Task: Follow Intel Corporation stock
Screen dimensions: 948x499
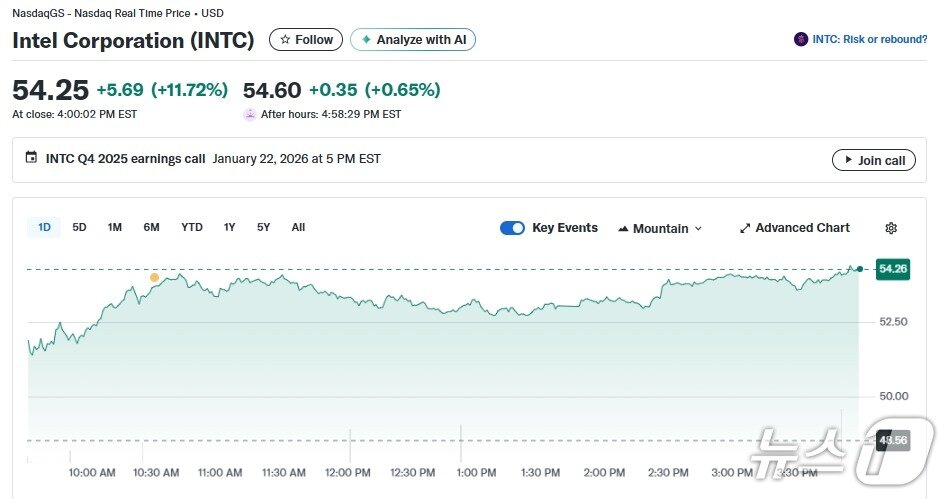Action: click(x=306, y=40)
